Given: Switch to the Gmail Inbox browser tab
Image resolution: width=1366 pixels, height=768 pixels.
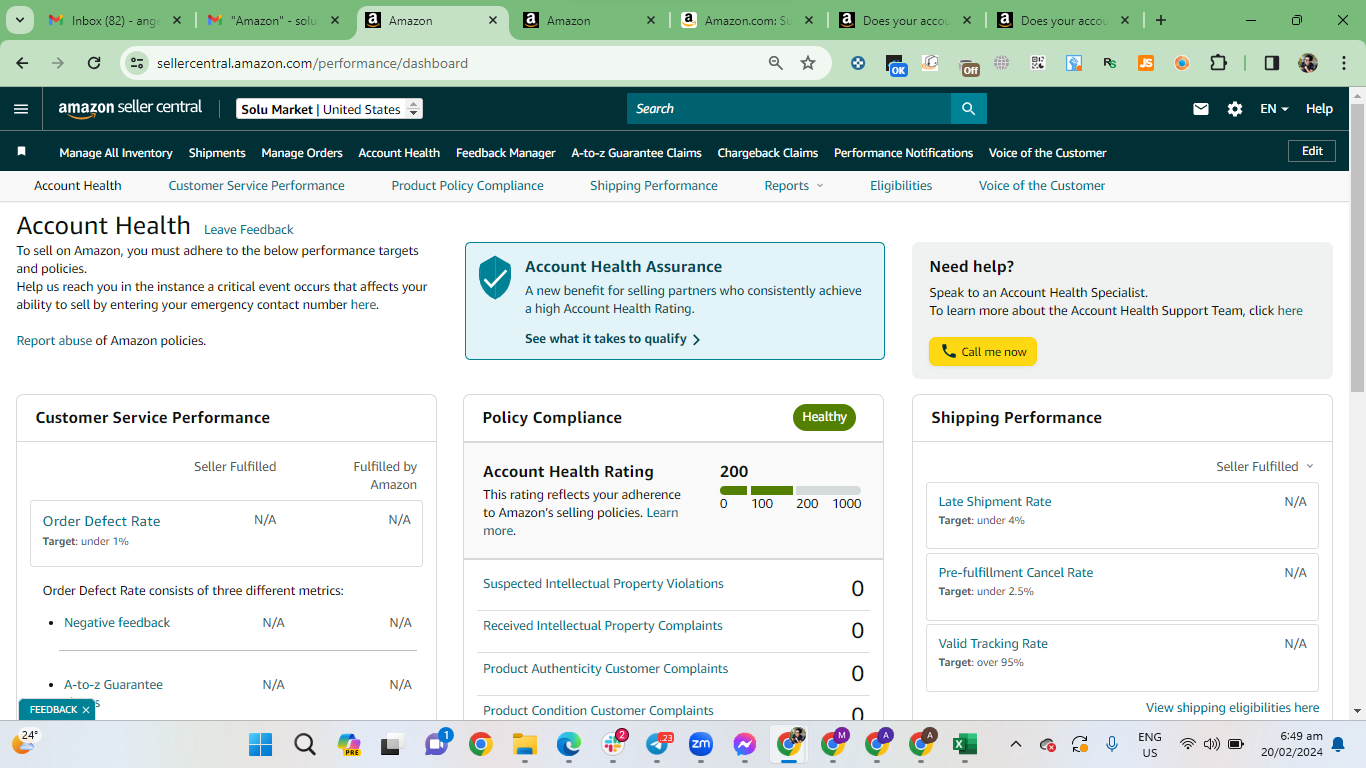Looking at the screenshot, I should coord(114,20).
